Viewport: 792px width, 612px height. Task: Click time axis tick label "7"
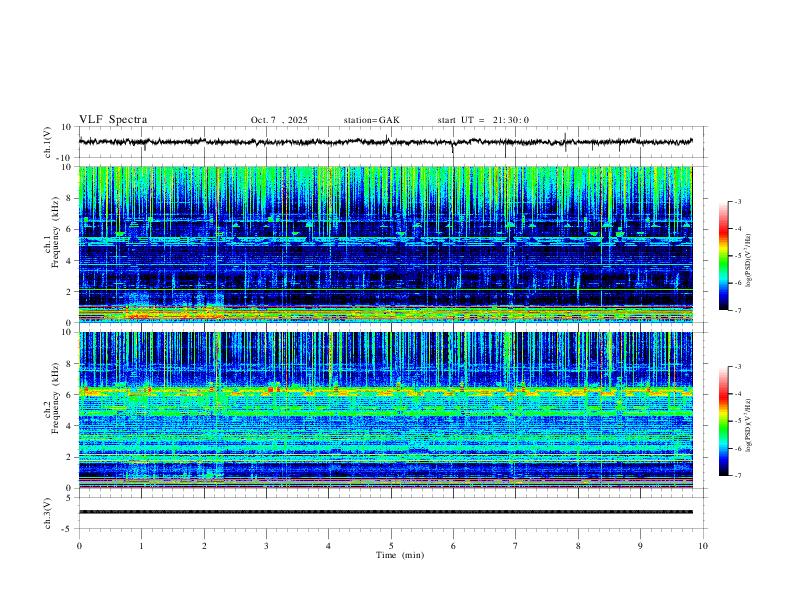point(516,546)
